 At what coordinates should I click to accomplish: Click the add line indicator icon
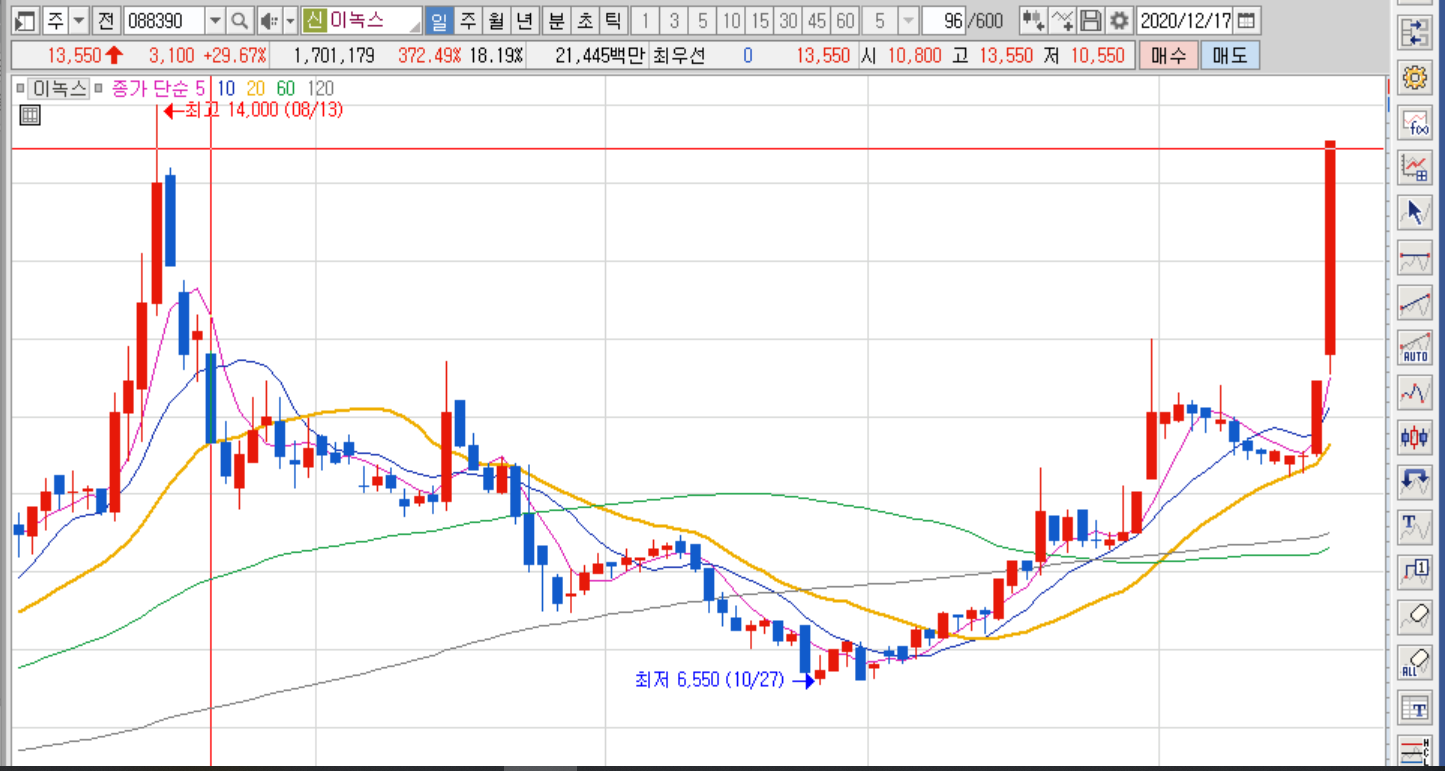click(x=1063, y=20)
